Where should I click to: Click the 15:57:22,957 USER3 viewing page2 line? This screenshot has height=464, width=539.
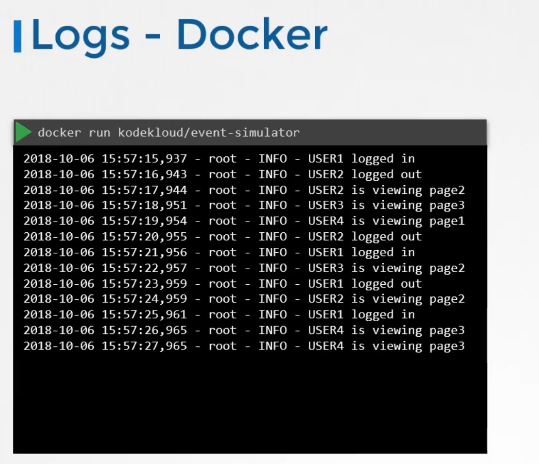click(244, 268)
